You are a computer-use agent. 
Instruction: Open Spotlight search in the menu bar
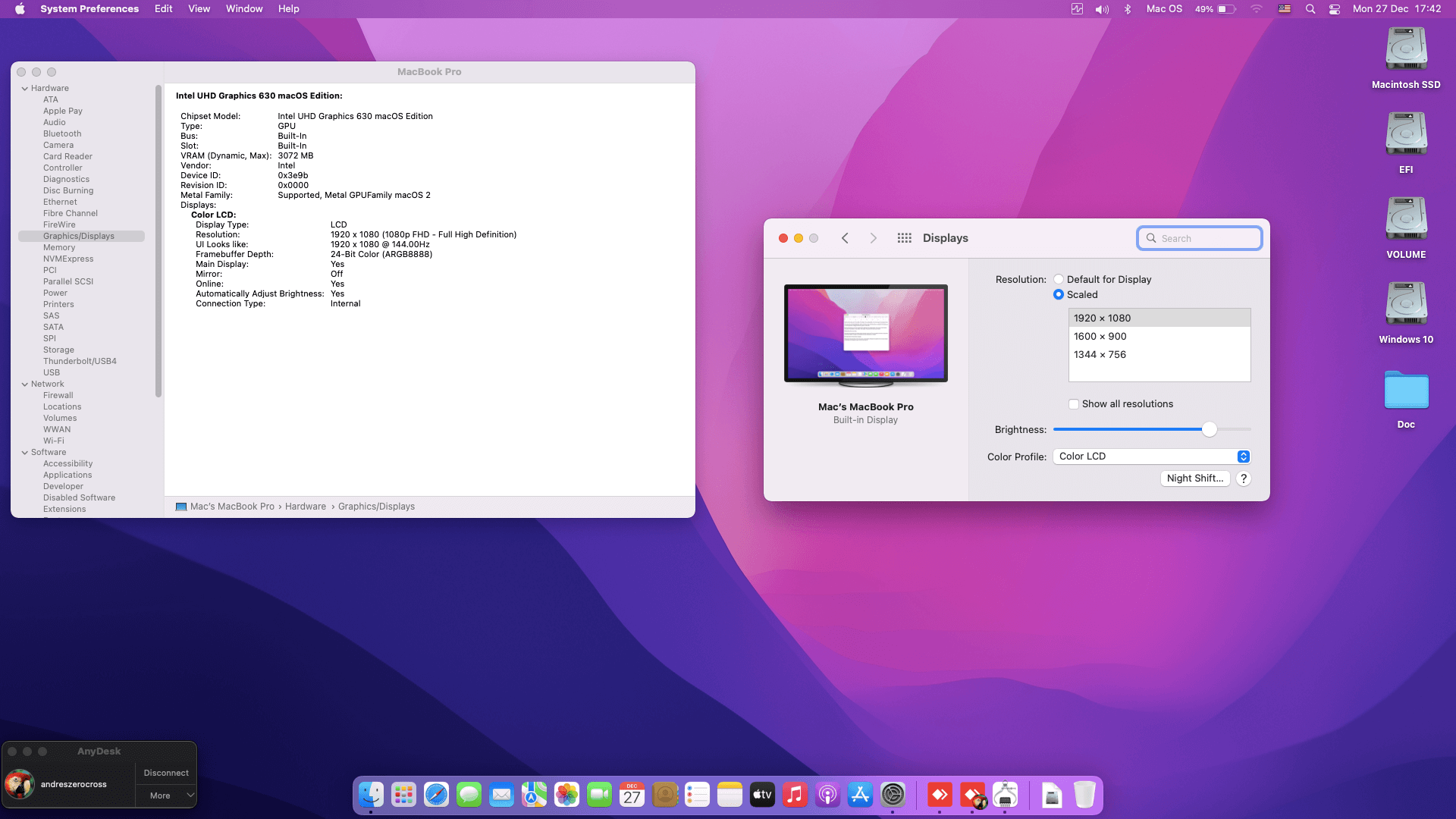pyautogui.click(x=1310, y=9)
